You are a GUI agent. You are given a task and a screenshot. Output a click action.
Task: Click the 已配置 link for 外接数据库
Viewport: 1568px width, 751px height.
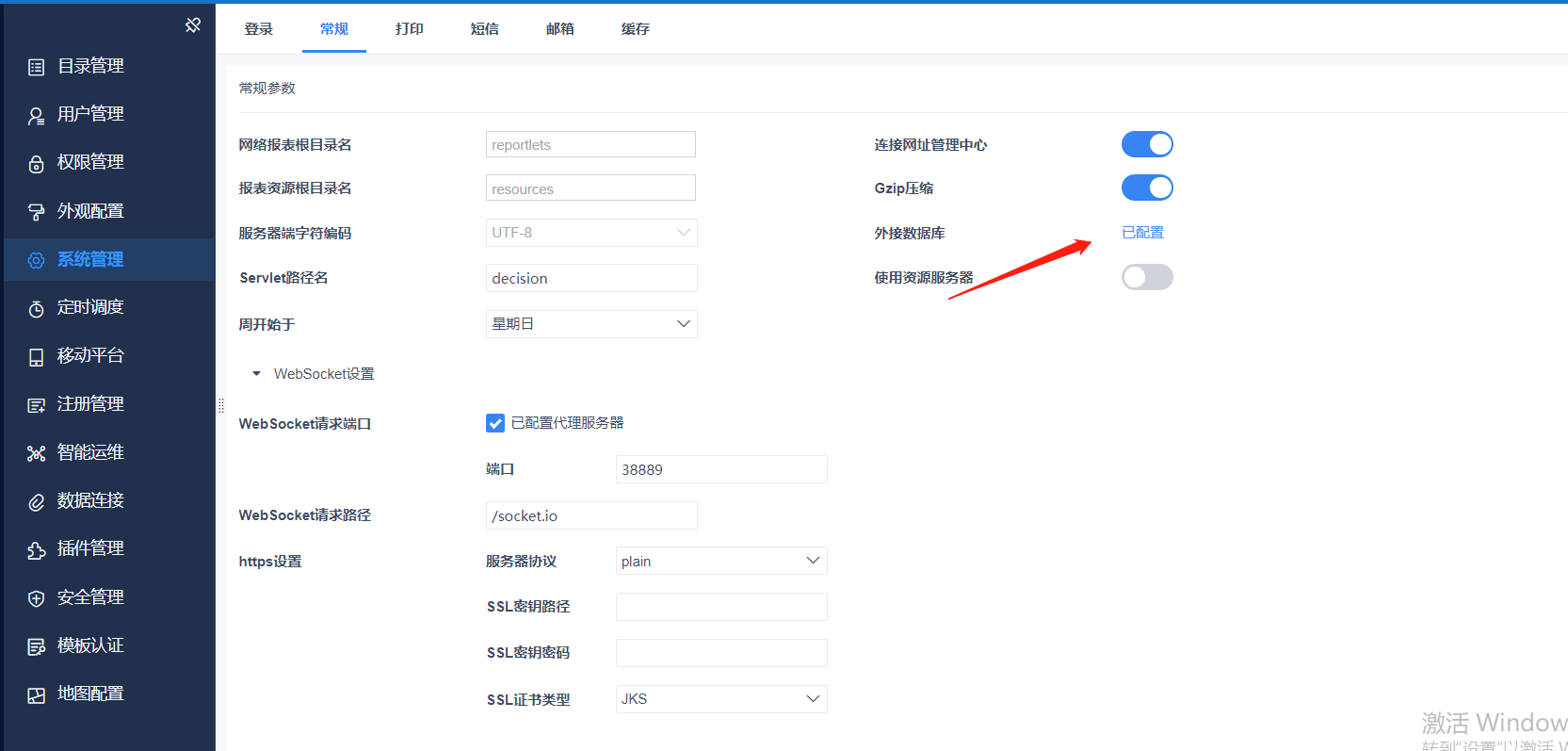pos(1142,233)
